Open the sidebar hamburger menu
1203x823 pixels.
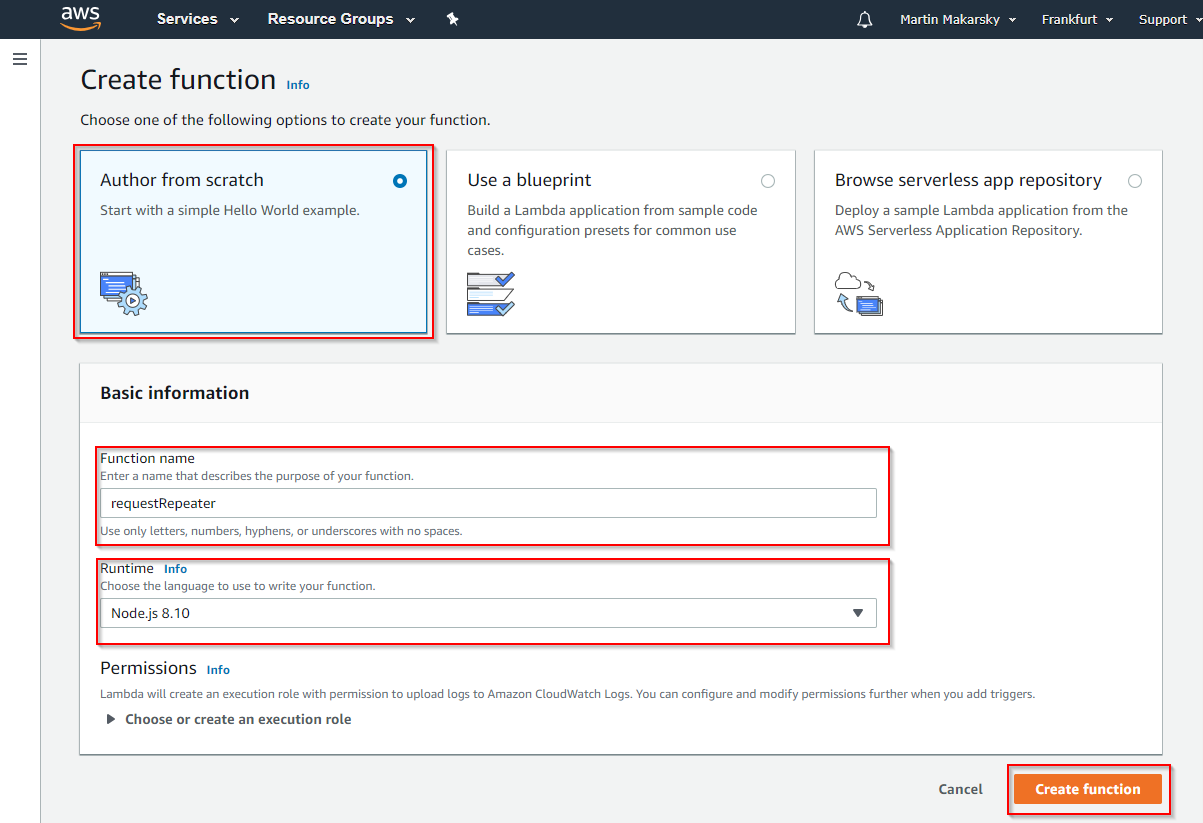click(x=19, y=59)
